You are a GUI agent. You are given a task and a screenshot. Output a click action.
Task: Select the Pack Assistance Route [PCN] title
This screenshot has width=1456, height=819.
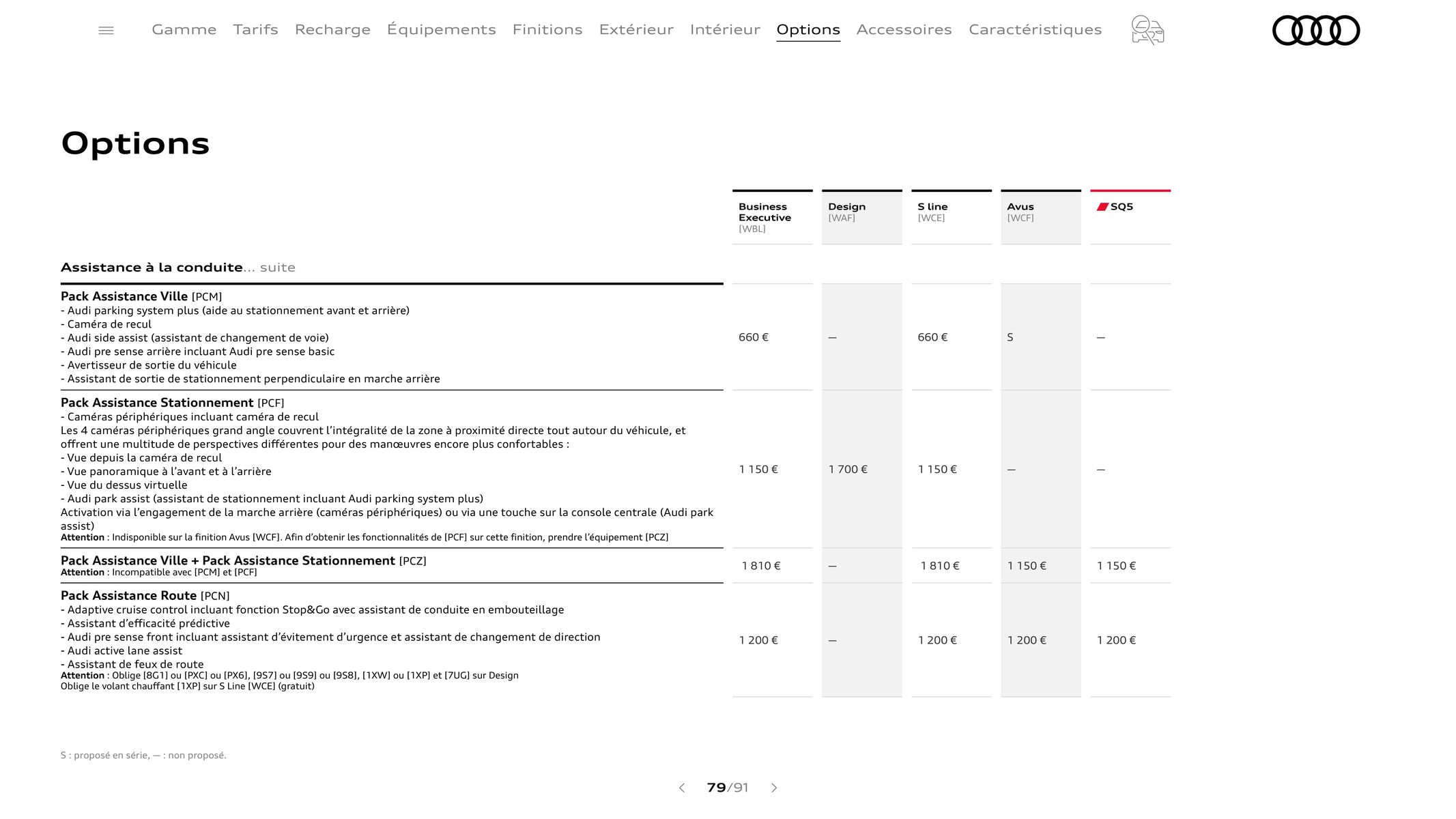point(145,596)
